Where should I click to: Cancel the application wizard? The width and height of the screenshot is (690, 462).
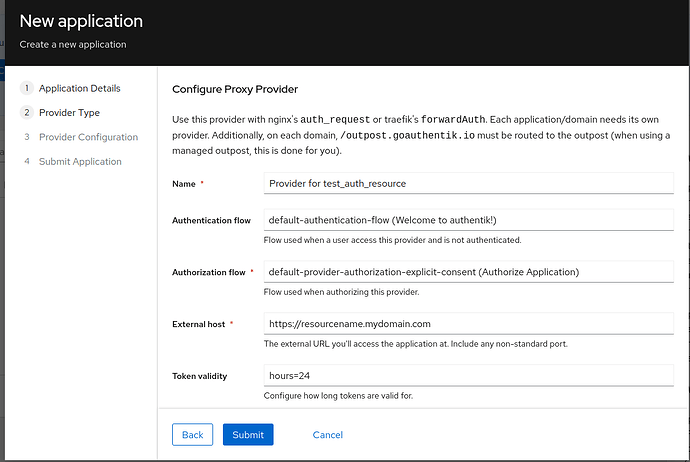327,435
